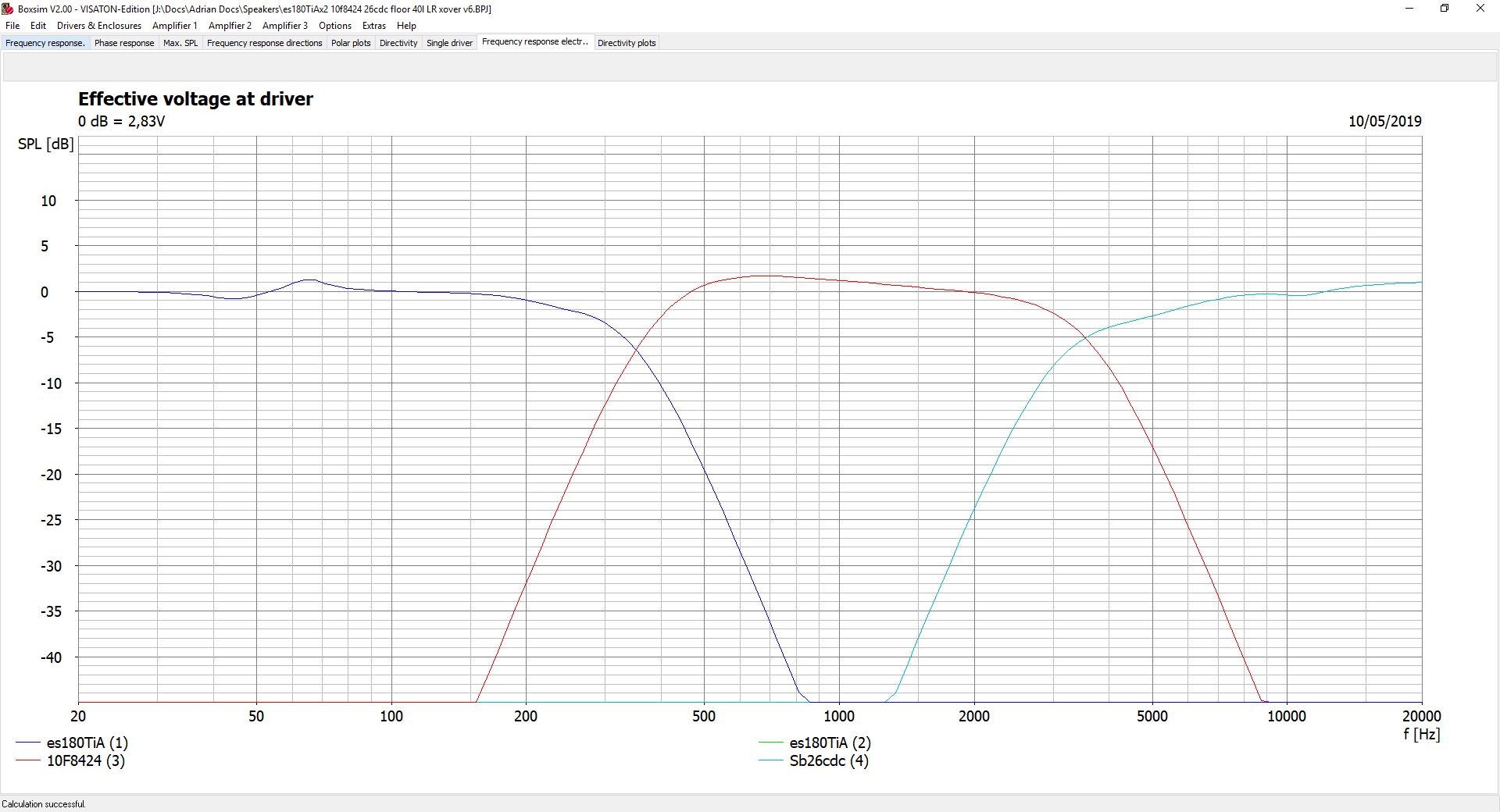1500x812 pixels.
Task: Click red line swatch for 10F8424 (3)
Action: (x=27, y=760)
